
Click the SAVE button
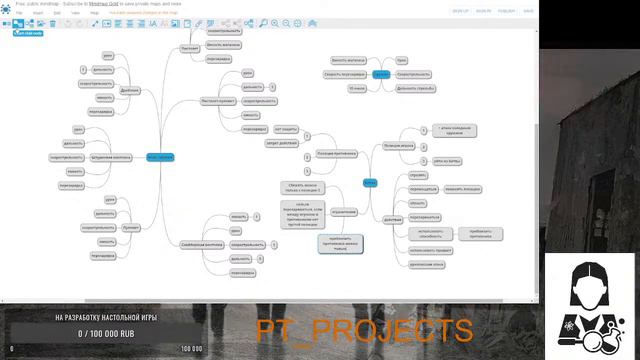(528, 11)
